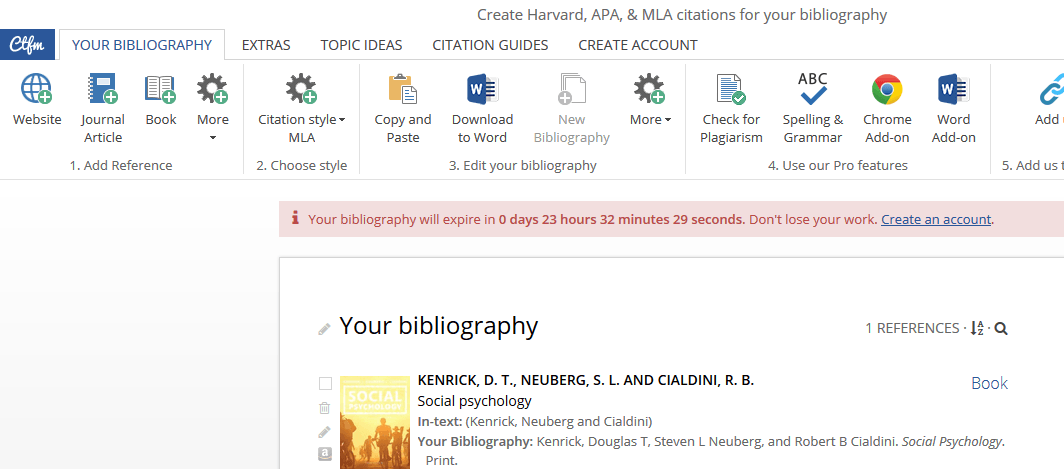1064x469 pixels.
Task: Switch to the Extras tab
Action: 266,45
